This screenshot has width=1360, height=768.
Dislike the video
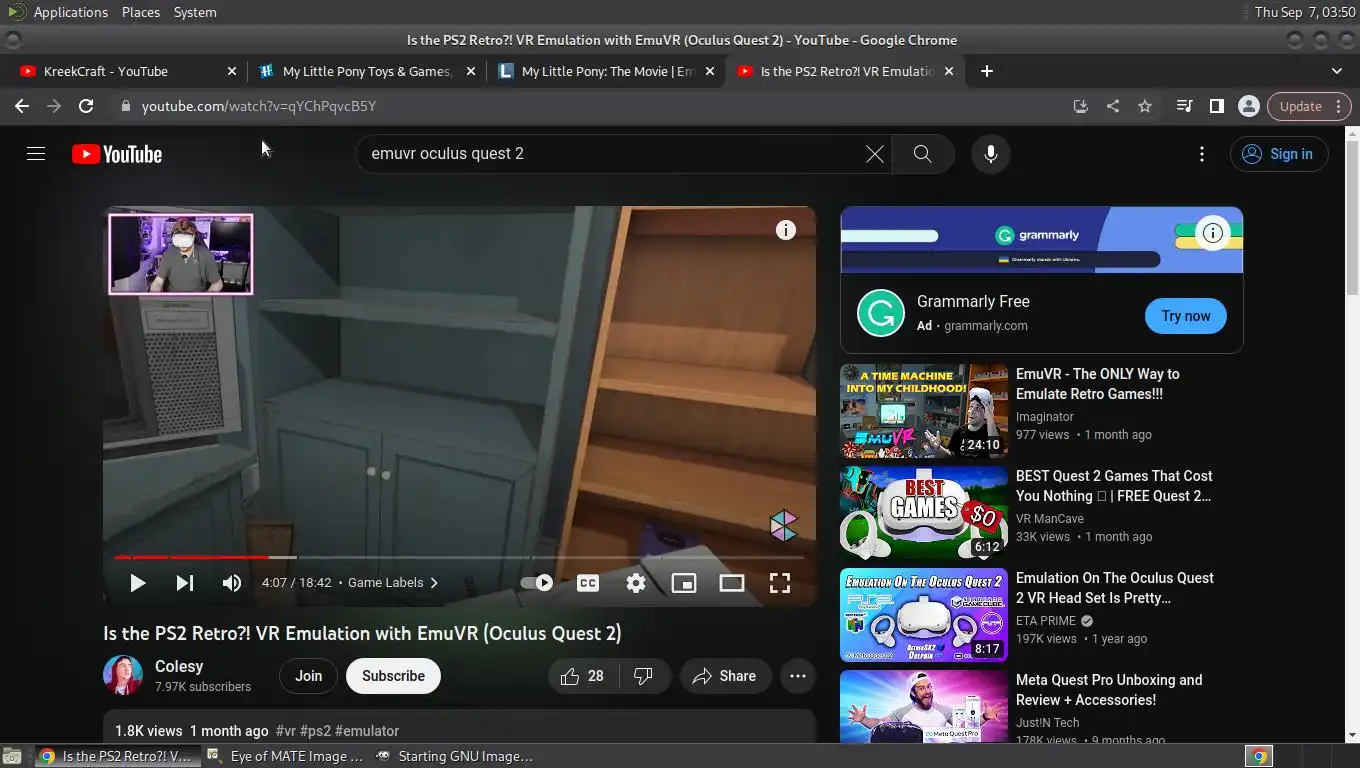[x=643, y=676]
